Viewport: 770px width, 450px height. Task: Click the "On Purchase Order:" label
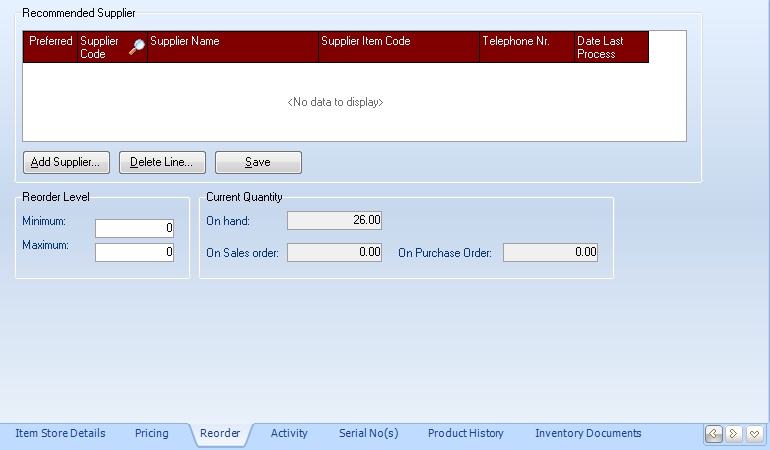(x=445, y=253)
